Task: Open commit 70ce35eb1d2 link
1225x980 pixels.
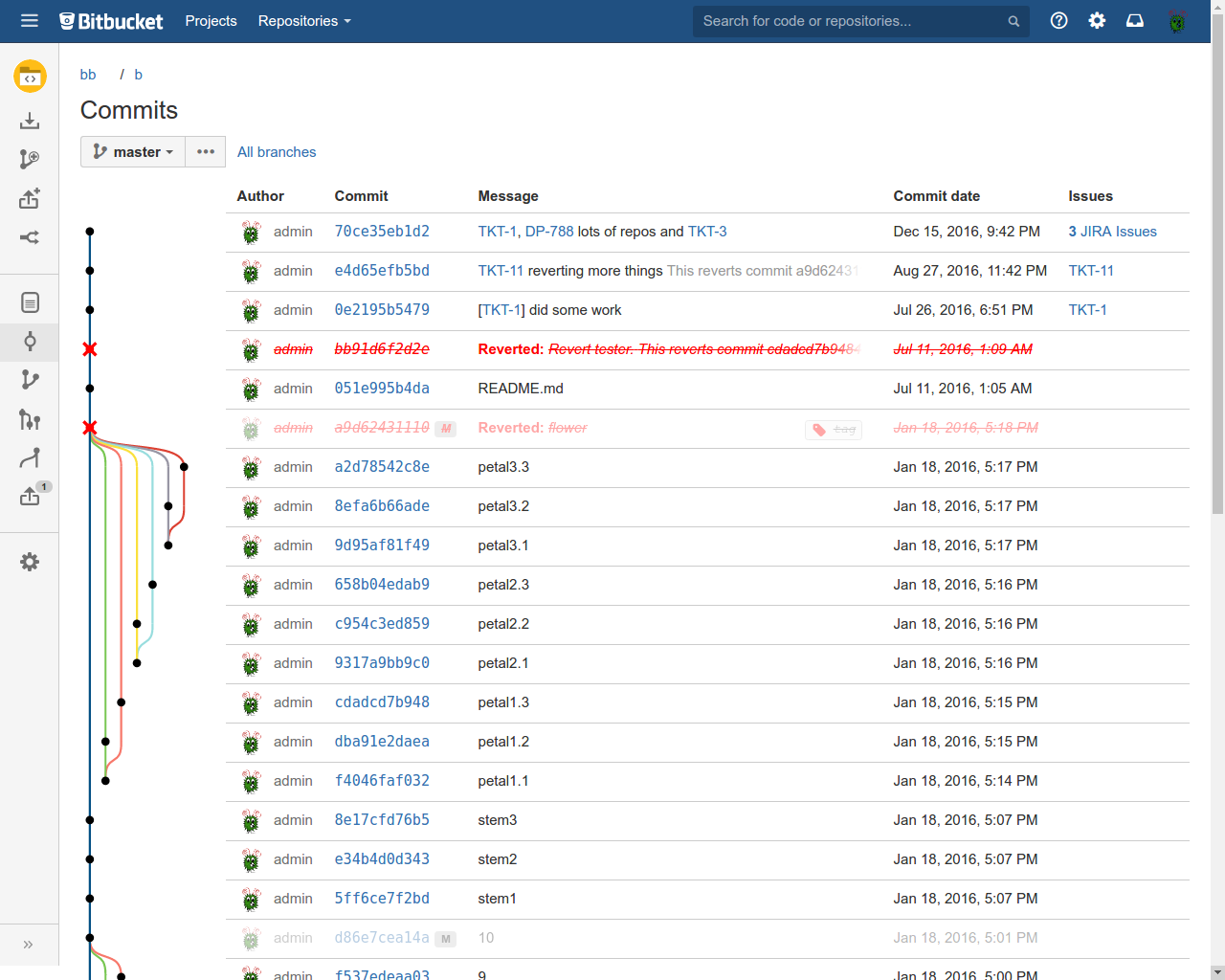Action: 382,232
